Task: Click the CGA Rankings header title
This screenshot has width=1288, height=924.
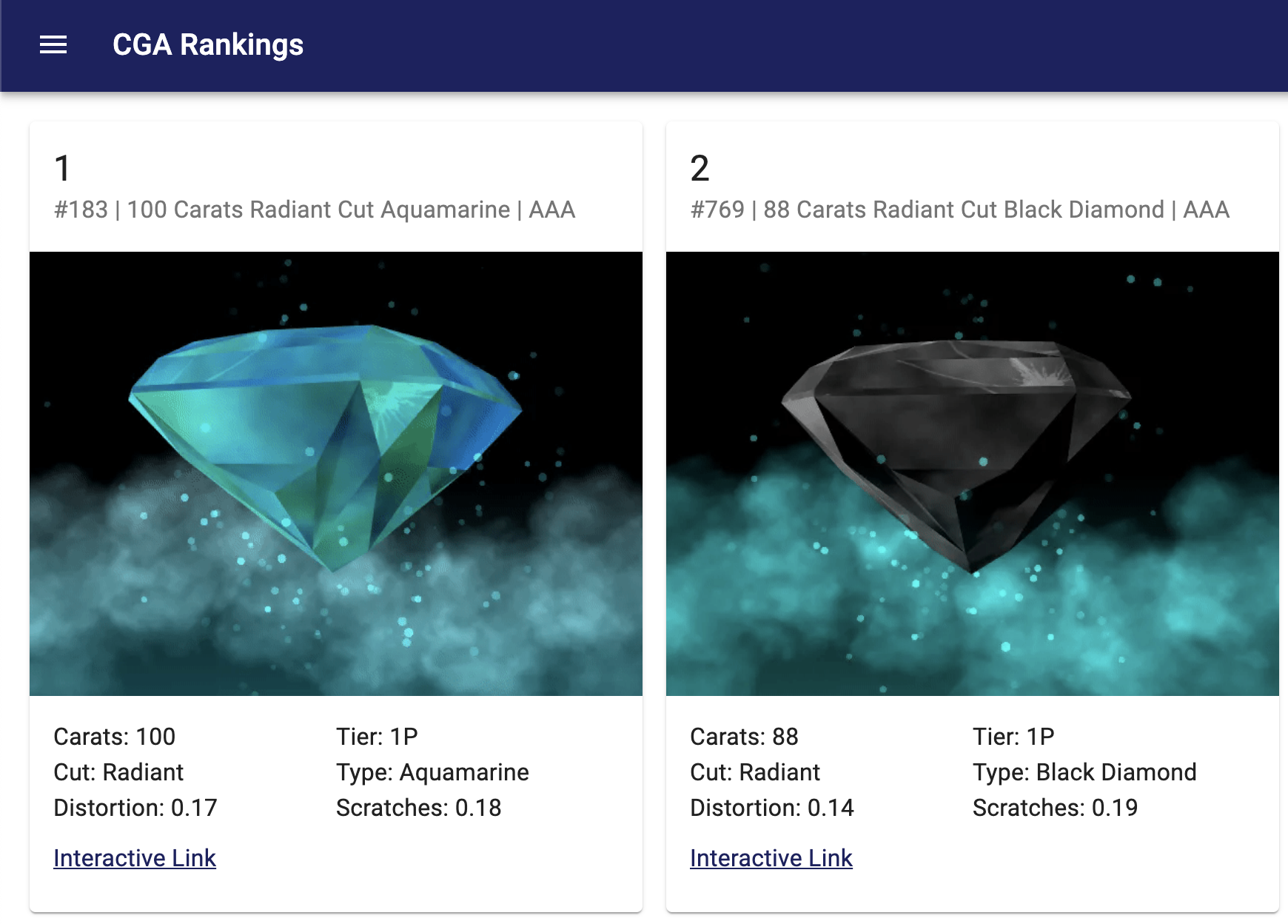Action: 208,45
